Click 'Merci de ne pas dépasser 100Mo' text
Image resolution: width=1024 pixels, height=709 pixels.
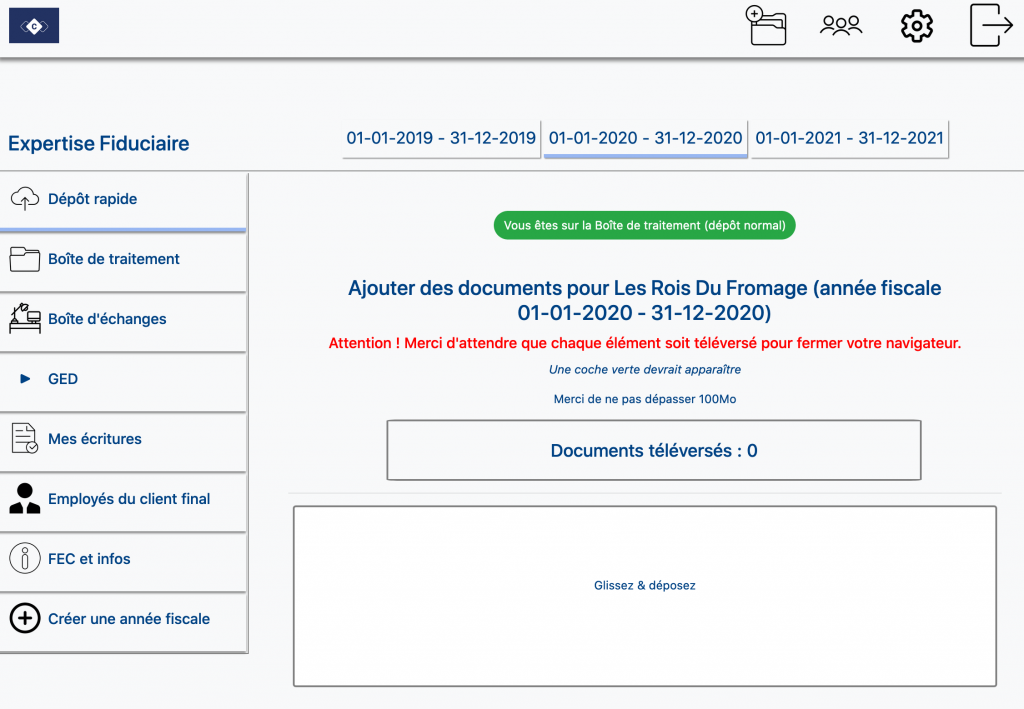[645, 399]
